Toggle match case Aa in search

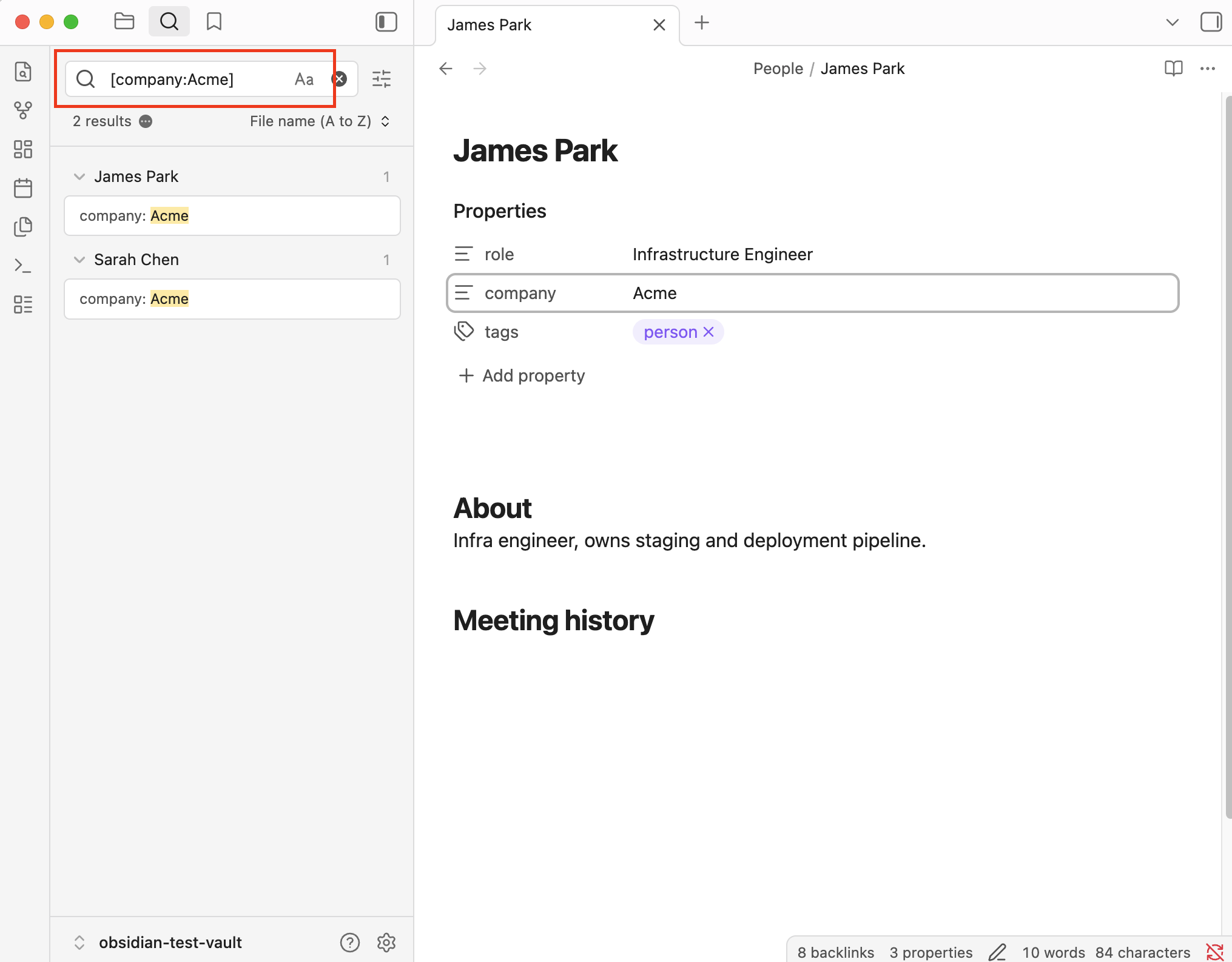(x=304, y=79)
